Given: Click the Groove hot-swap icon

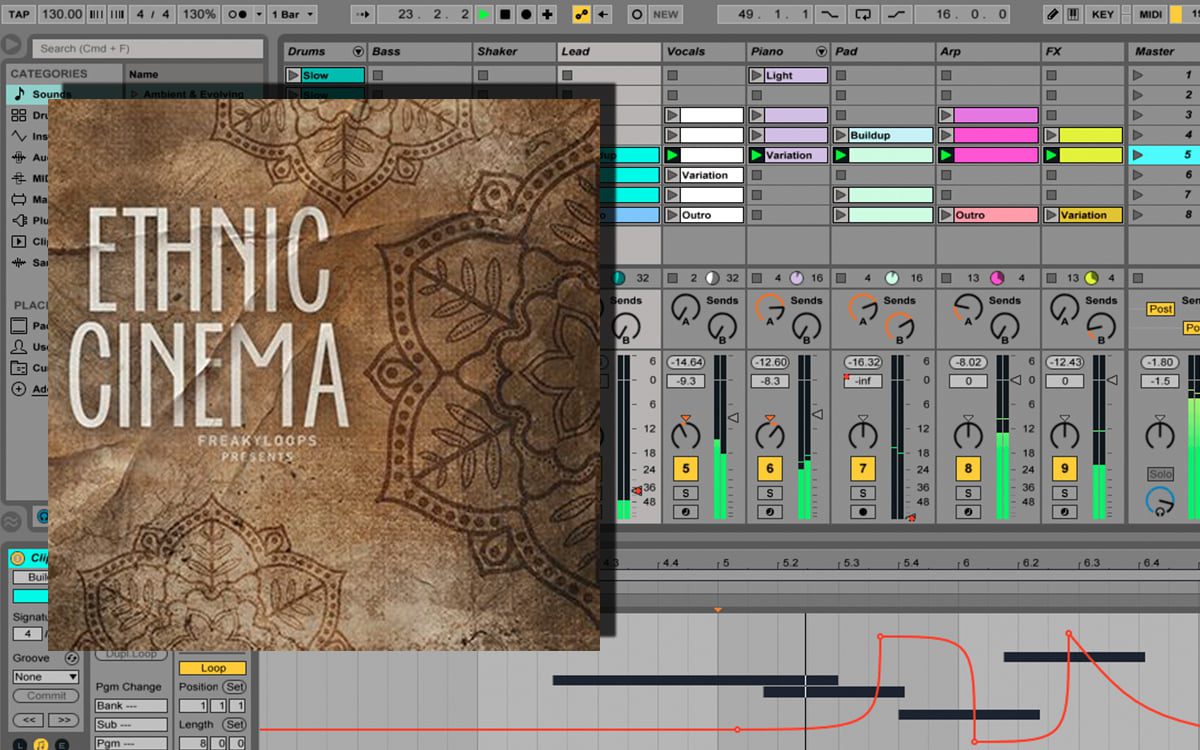Looking at the screenshot, I should click(71, 658).
